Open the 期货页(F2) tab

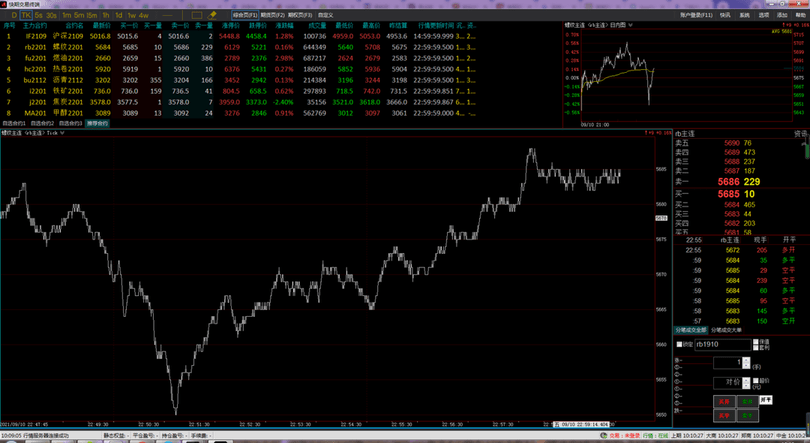(x=273, y=15)
